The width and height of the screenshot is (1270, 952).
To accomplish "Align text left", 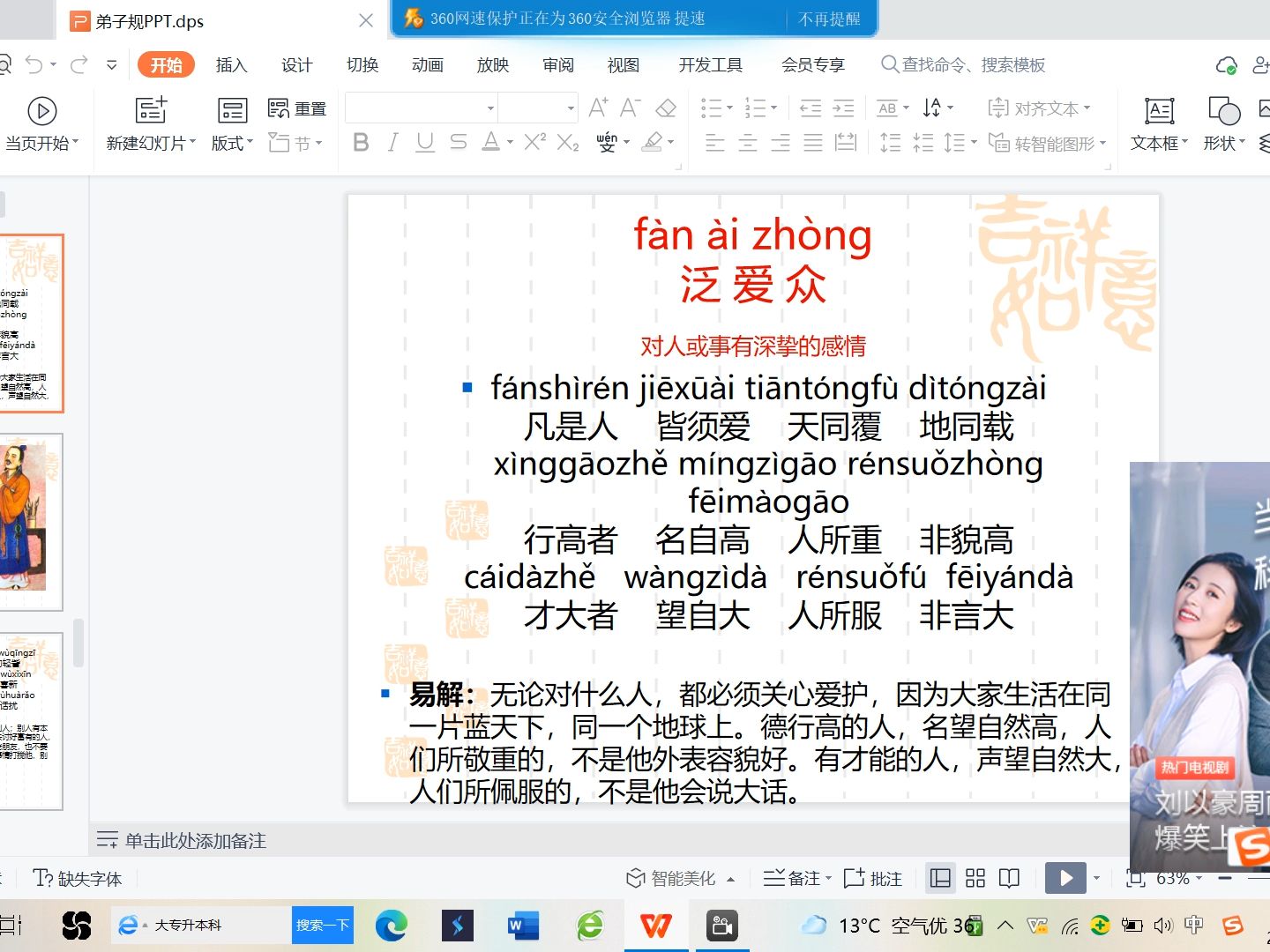I will click(715, 142).
